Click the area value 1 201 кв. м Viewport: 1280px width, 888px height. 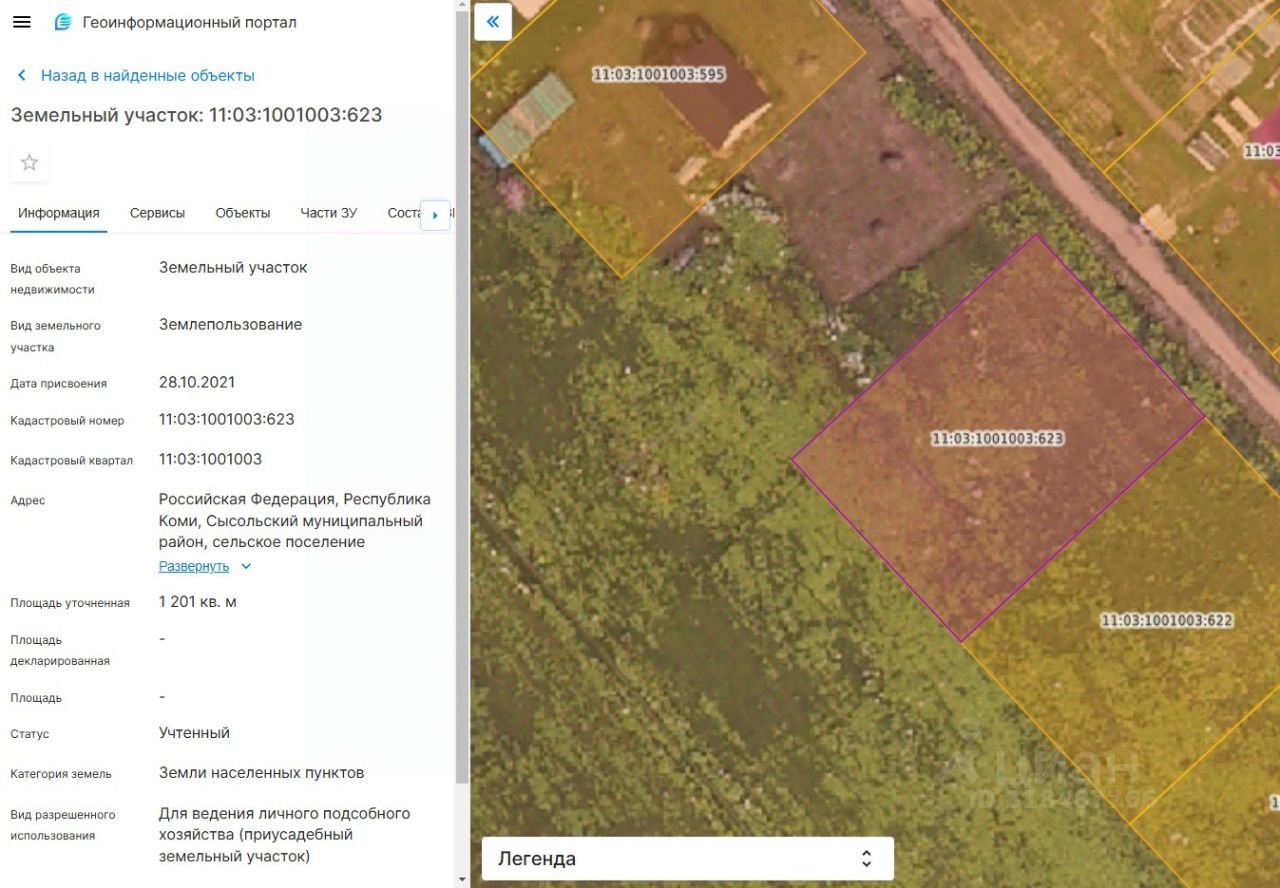coord(198,601)
